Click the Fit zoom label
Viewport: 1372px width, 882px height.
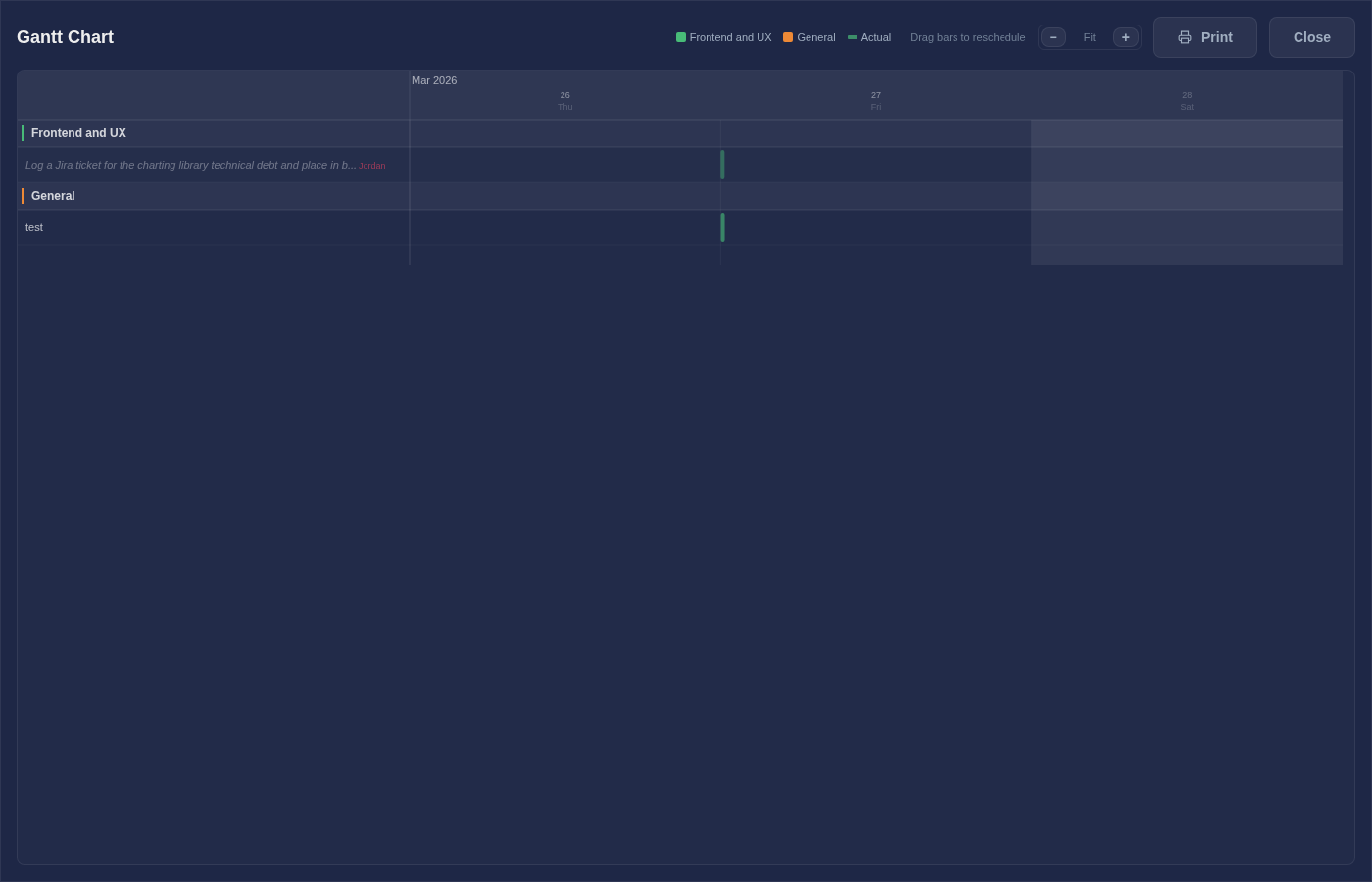pyautogui.click(x=1090, y=37)
